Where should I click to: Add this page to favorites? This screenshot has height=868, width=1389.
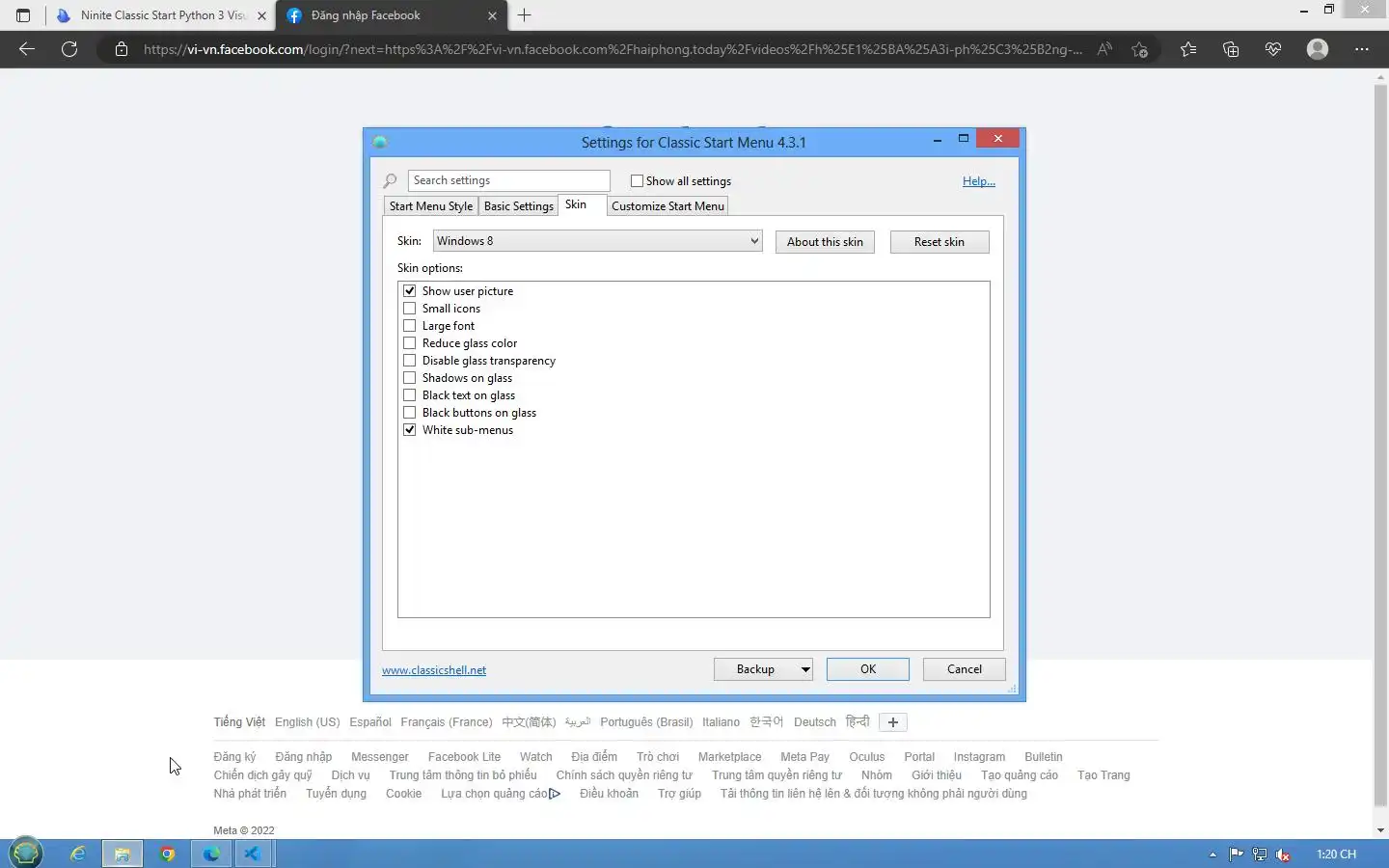(1140, 49)
